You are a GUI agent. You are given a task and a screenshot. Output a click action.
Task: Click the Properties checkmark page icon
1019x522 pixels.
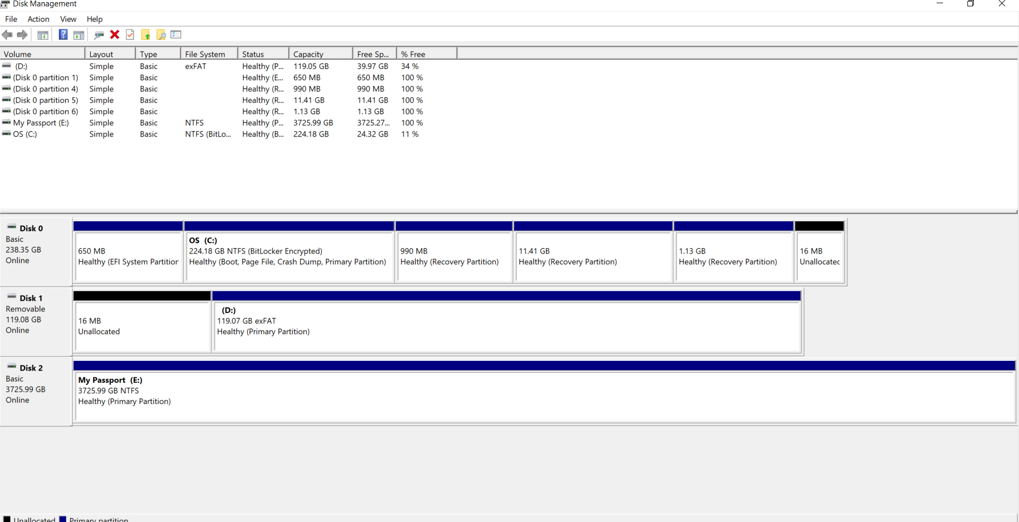point(130,34)
